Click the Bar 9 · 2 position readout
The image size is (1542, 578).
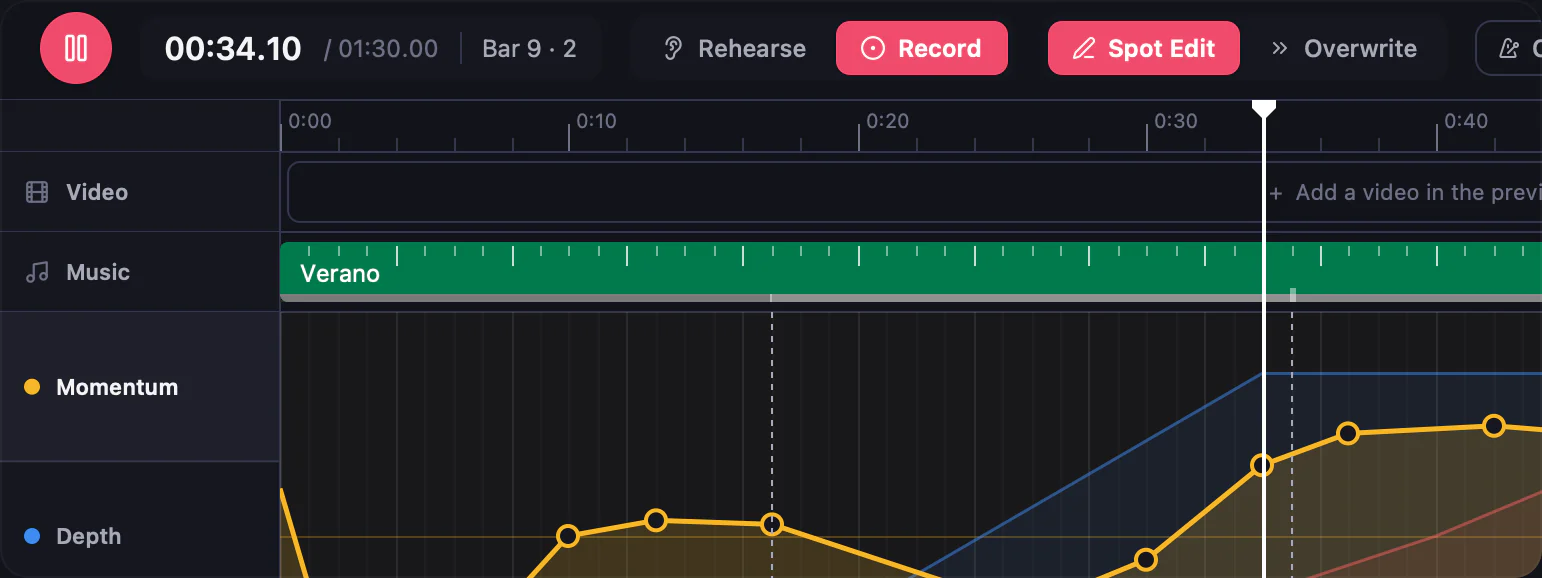[x=529, y=48]
